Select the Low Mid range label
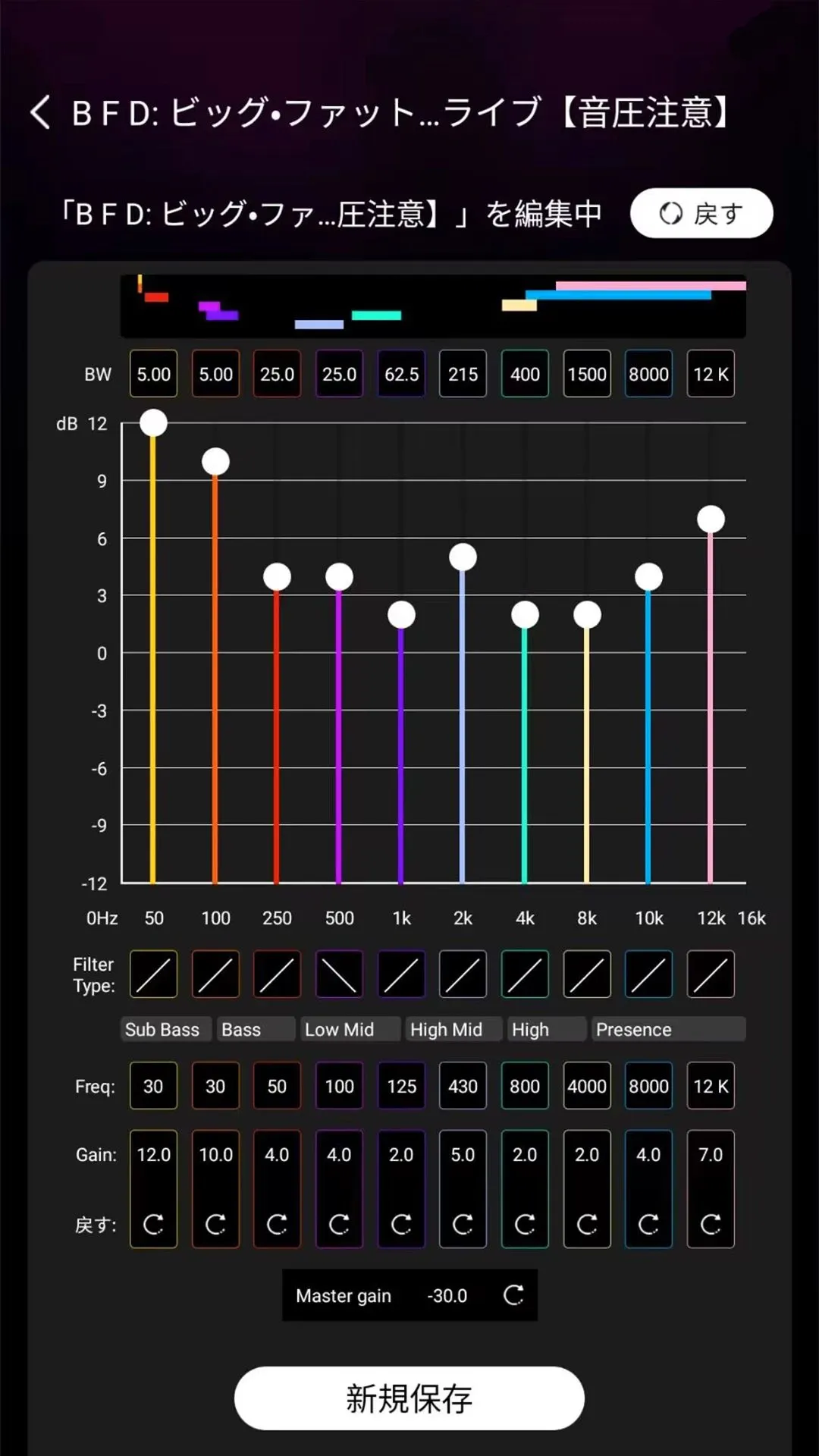Screen dimensions: 819x1456 pos(350,1029)
